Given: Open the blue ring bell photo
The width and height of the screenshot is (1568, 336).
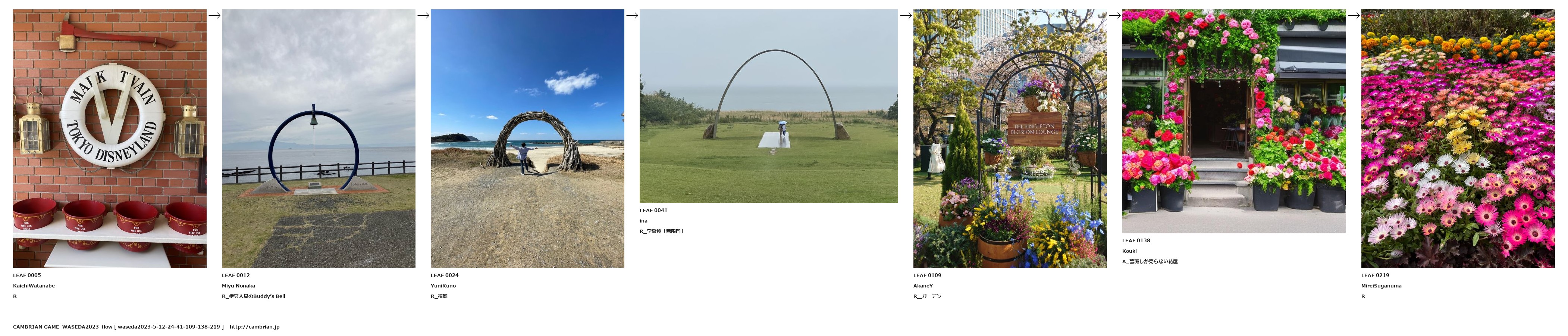Looking at the screenshot, I should pyautogui.click(x=319, y=139).
